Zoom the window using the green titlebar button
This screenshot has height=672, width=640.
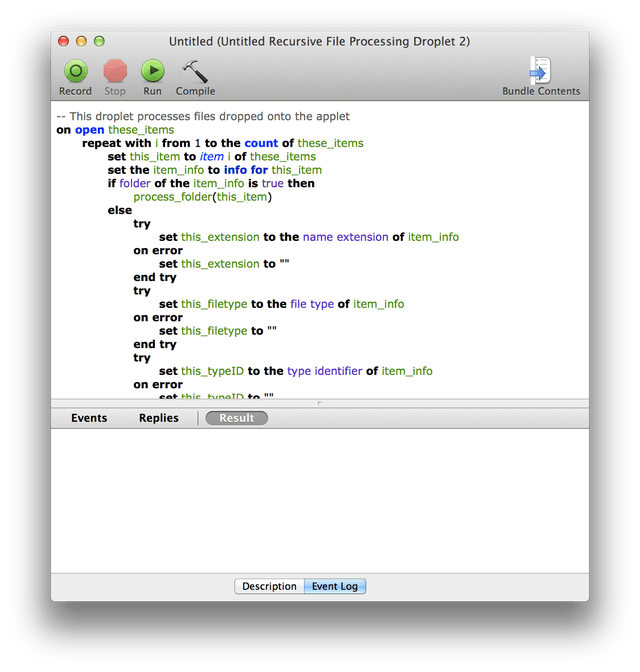click(x=98, y=41)
